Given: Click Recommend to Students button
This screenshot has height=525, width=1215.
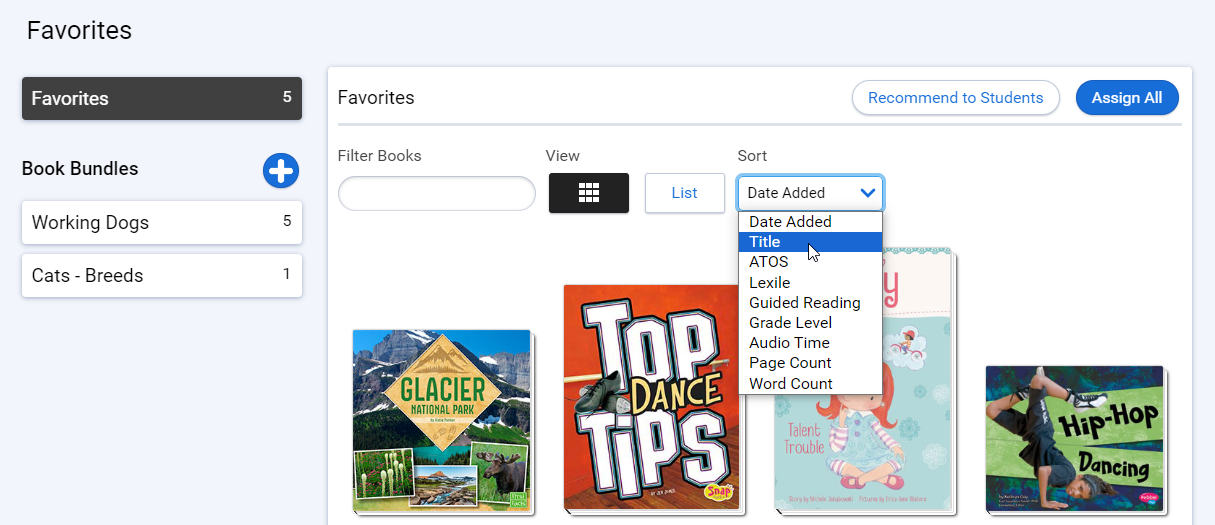Looking at the screenshot, I should click(955, 98).
